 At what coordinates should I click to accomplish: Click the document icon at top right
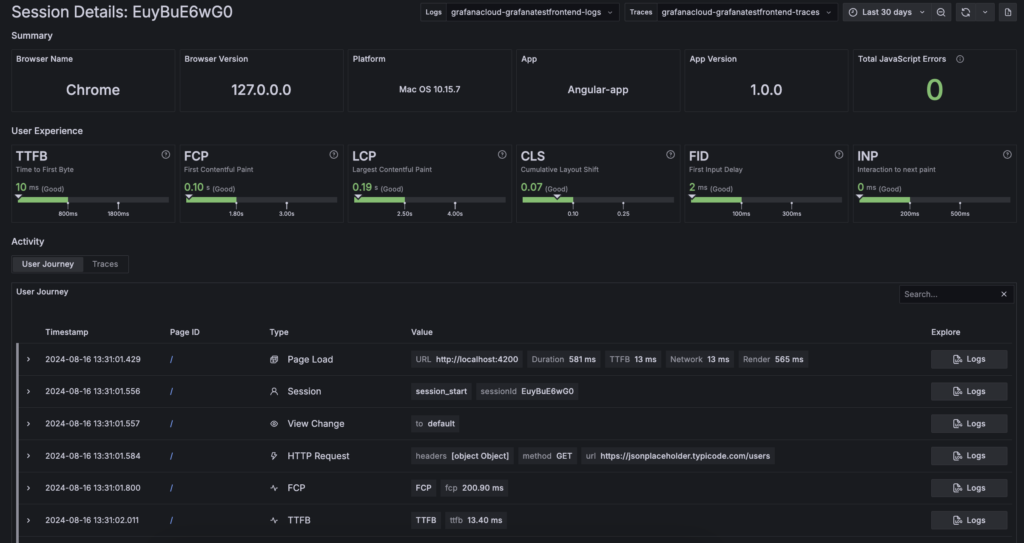(x=1008, y=12)
